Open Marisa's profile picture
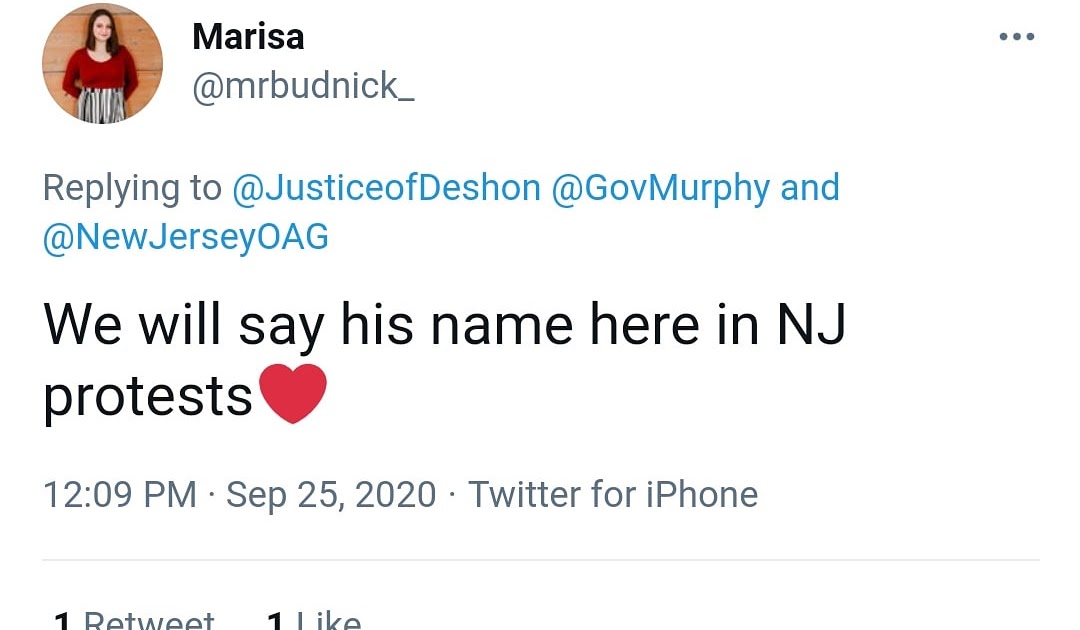Image resolution: width=1080 pixels, height=630 pixels. (x=102, y=64)
